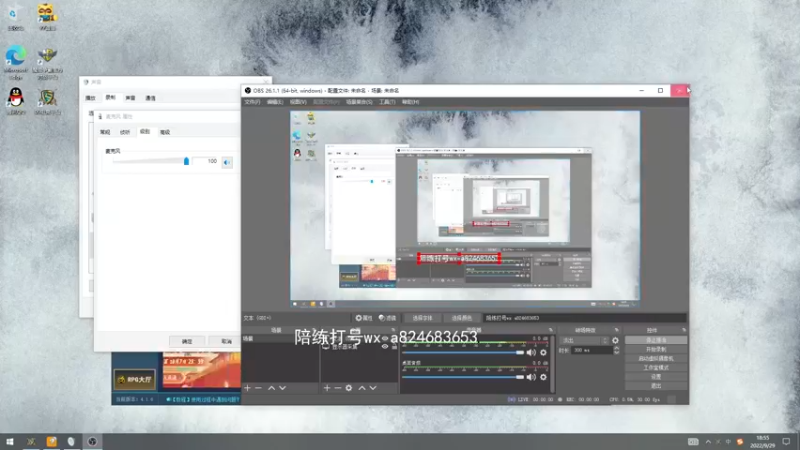Click the transition duration 300 ms field

592,351
